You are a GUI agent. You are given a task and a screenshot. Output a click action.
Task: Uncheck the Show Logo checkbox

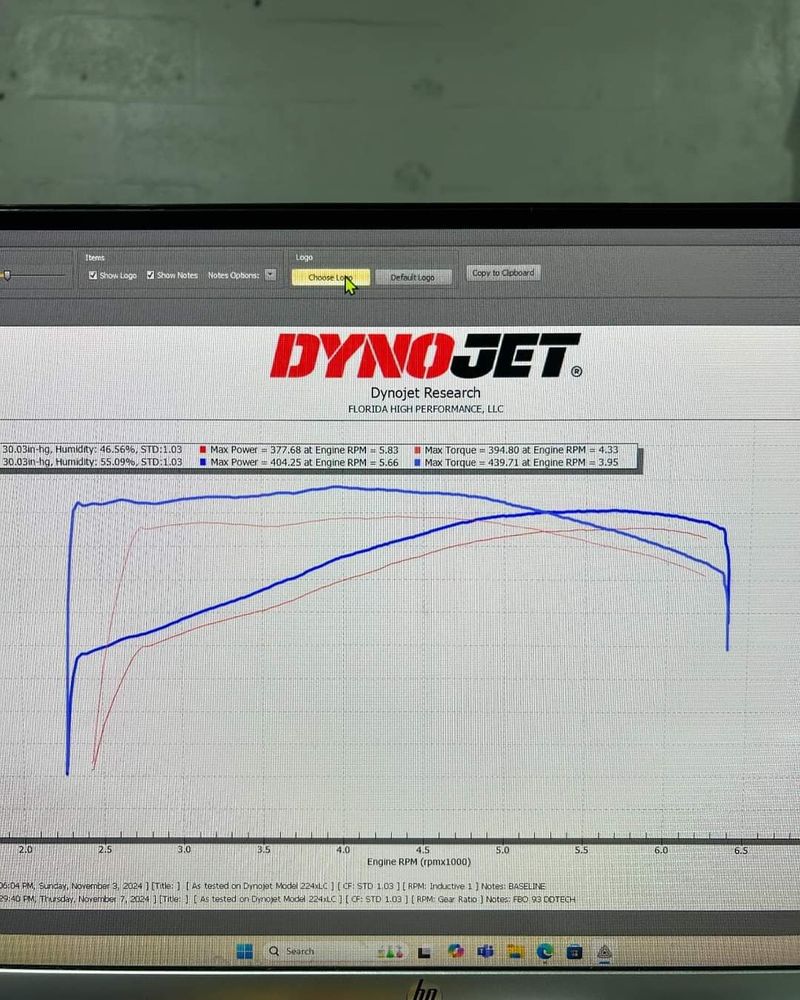93,275
